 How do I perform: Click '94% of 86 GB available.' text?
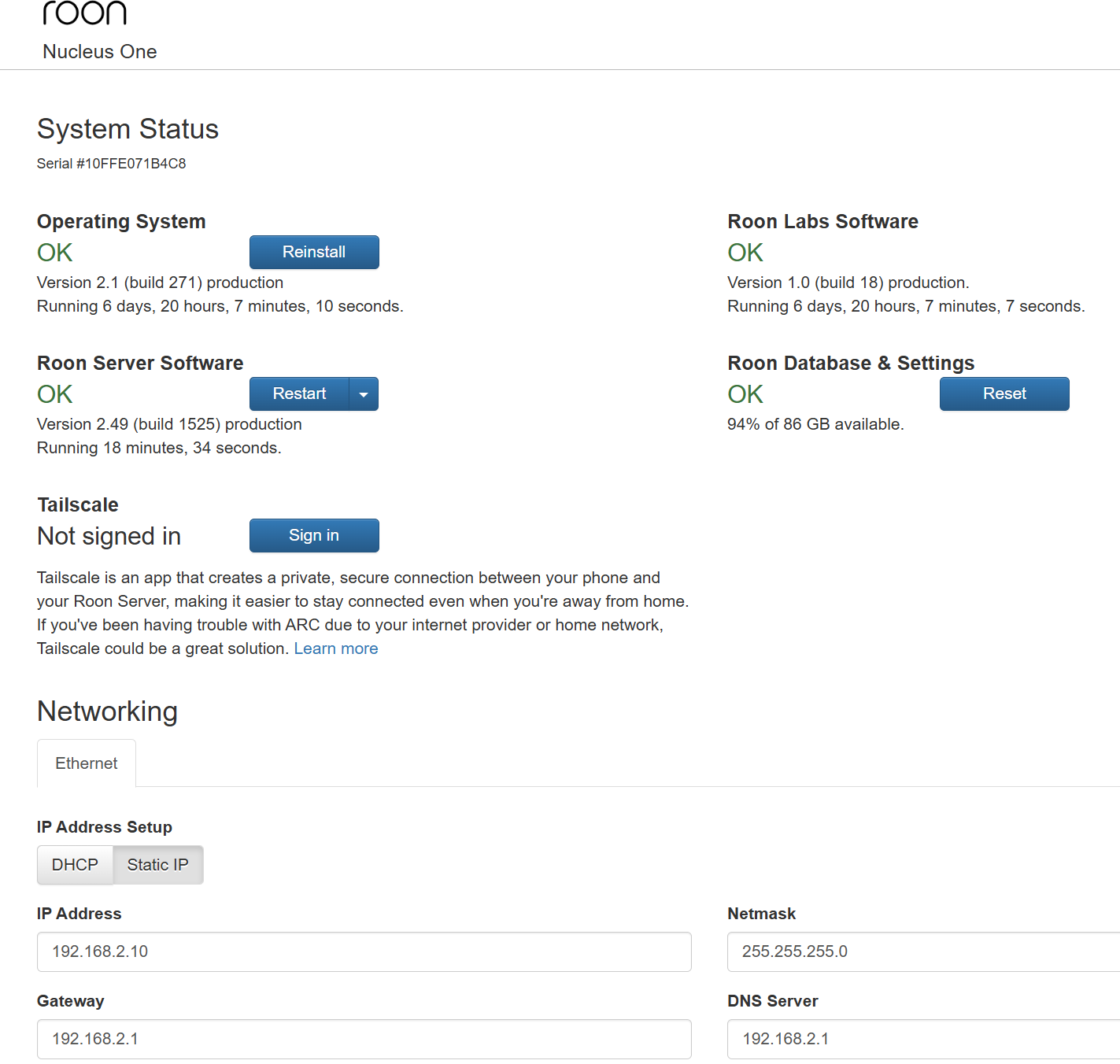click(x=815, y=424)
